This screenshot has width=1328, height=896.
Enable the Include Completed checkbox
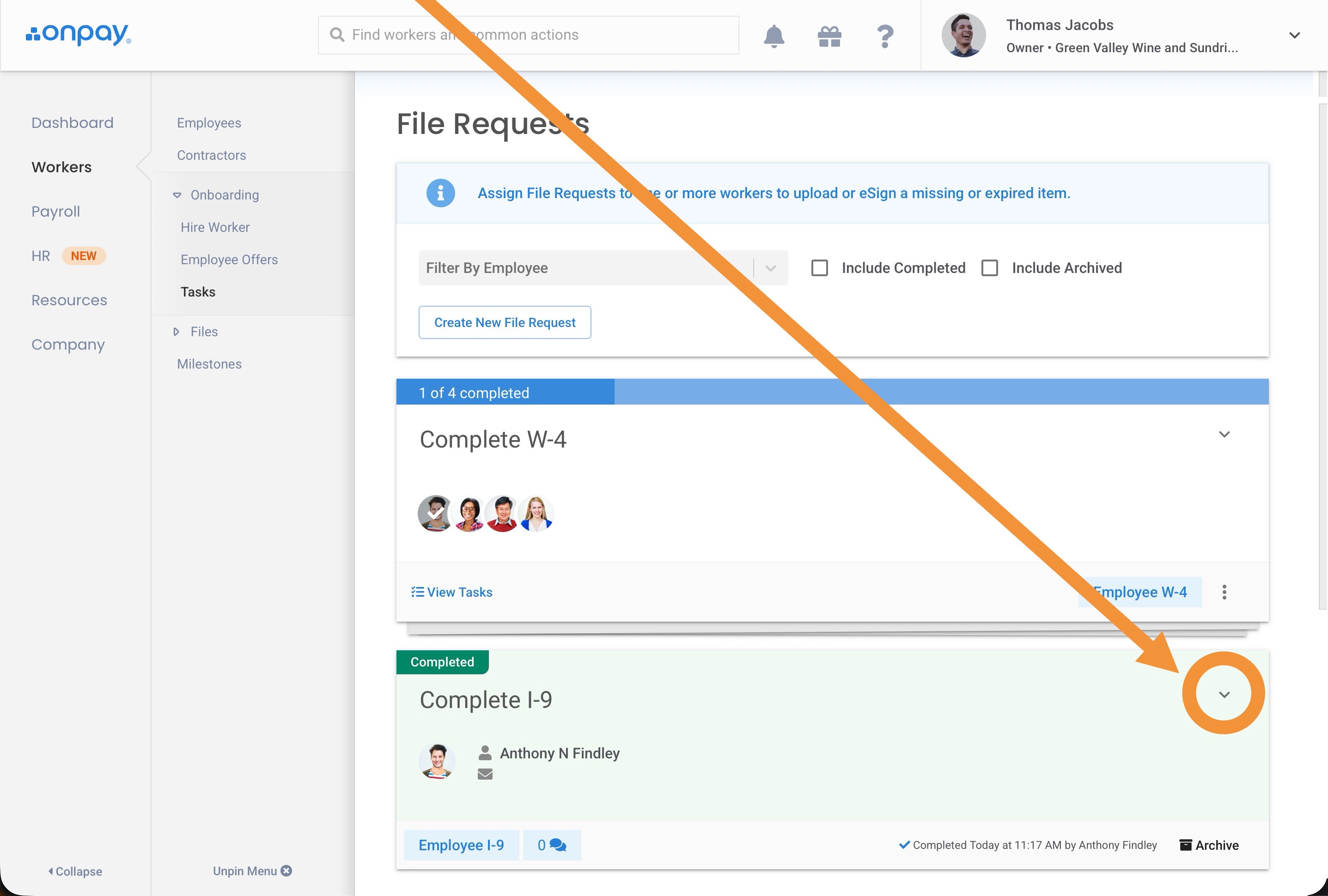click(819, 268)
